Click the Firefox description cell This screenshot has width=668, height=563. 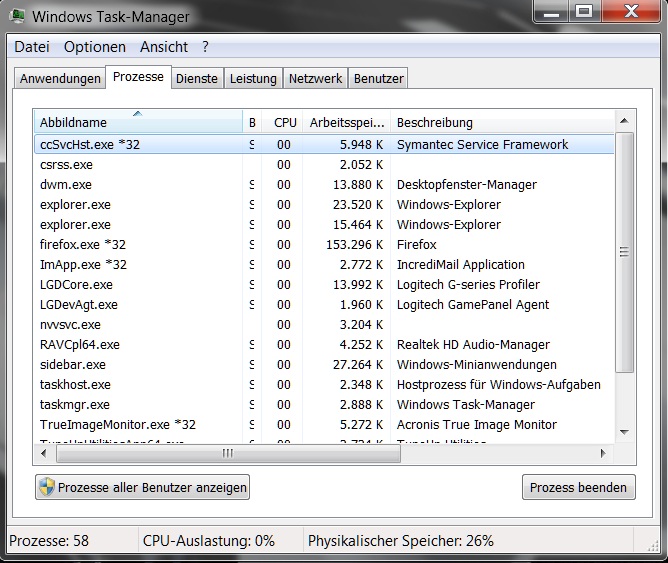417,244
